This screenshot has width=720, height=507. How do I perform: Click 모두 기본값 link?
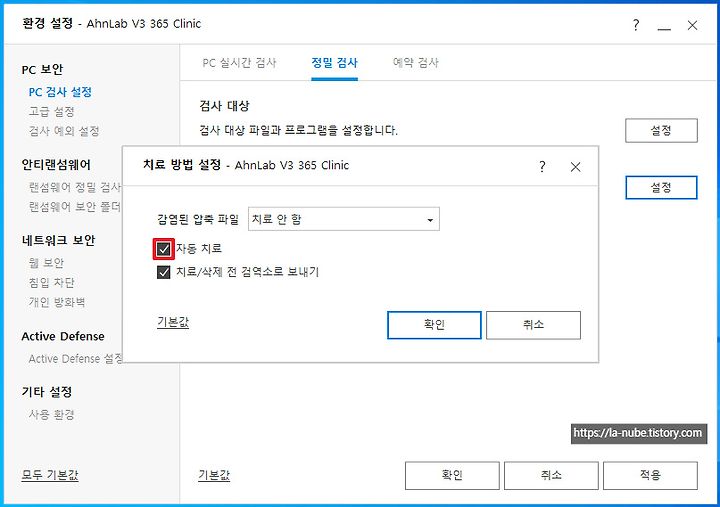coord(50,475)
